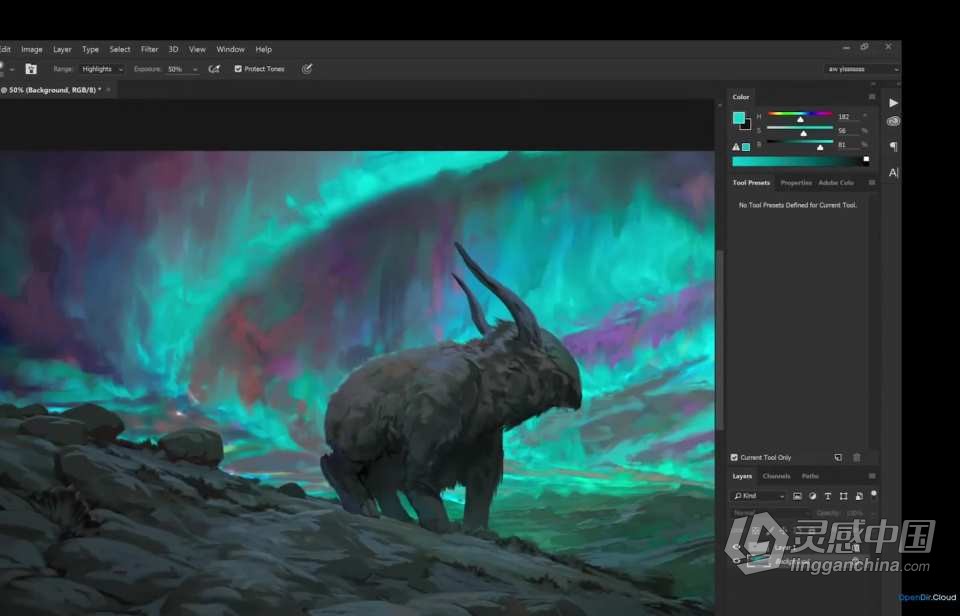Filter layers by adjustment layers
The width and height of the screenshot is (960, 616).
tap(812, 496)
